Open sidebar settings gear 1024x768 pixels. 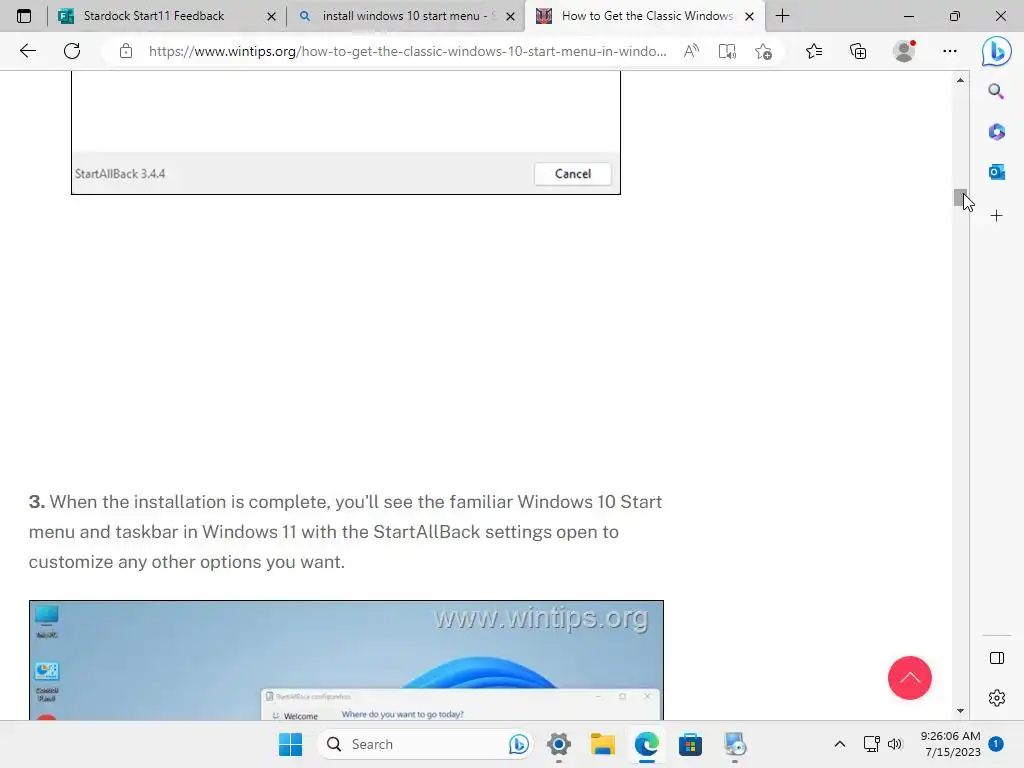(997, 698)
